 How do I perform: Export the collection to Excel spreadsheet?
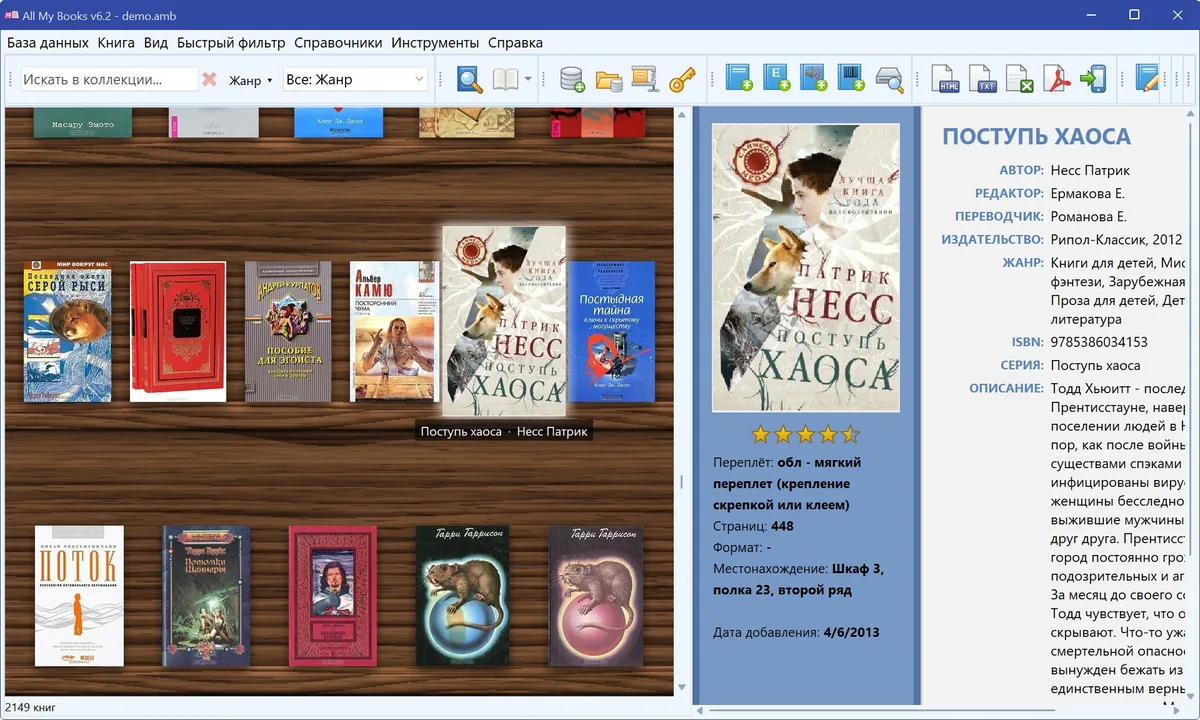click(x=1019, y=80)
